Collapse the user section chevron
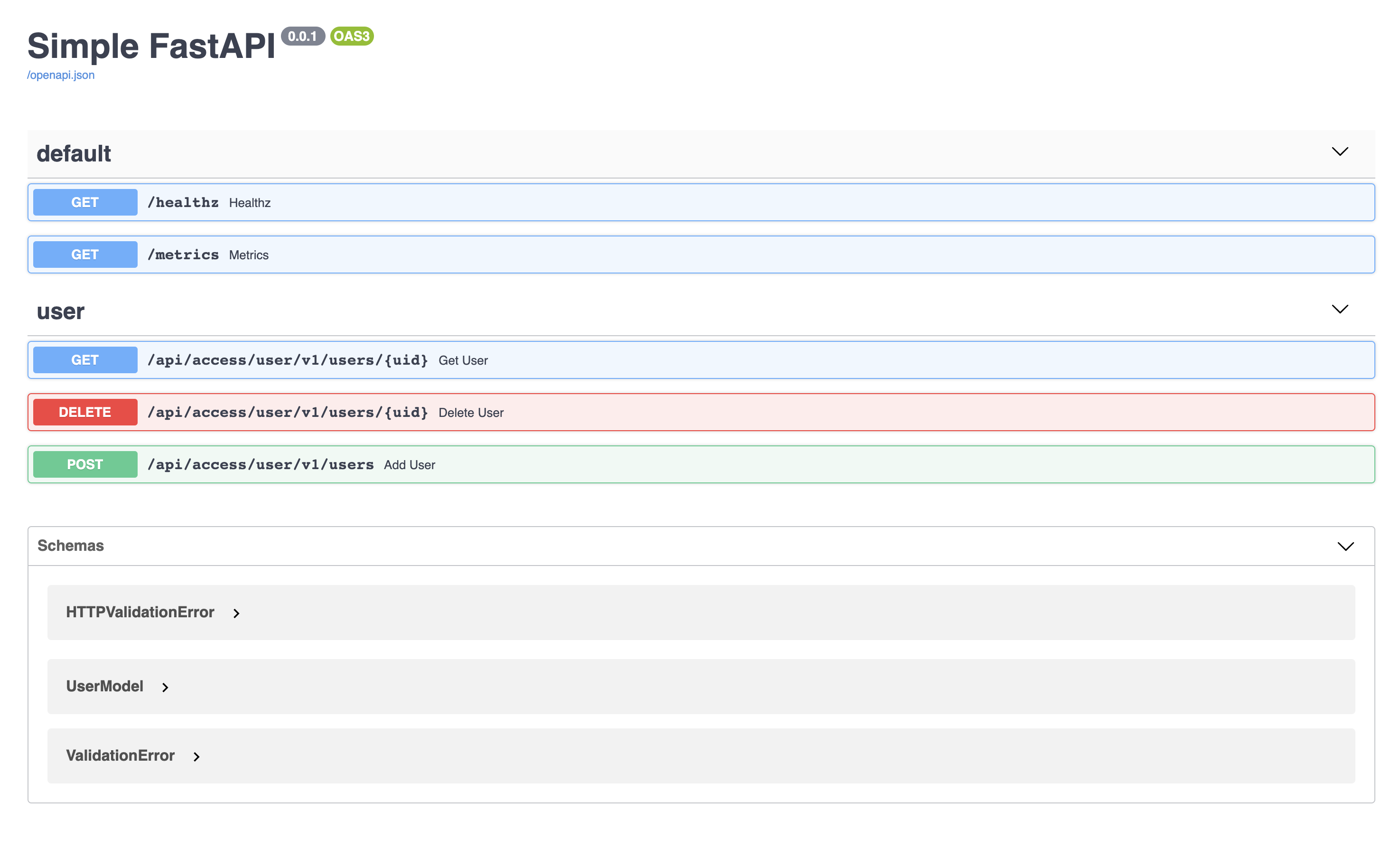 coord(1339,309)
